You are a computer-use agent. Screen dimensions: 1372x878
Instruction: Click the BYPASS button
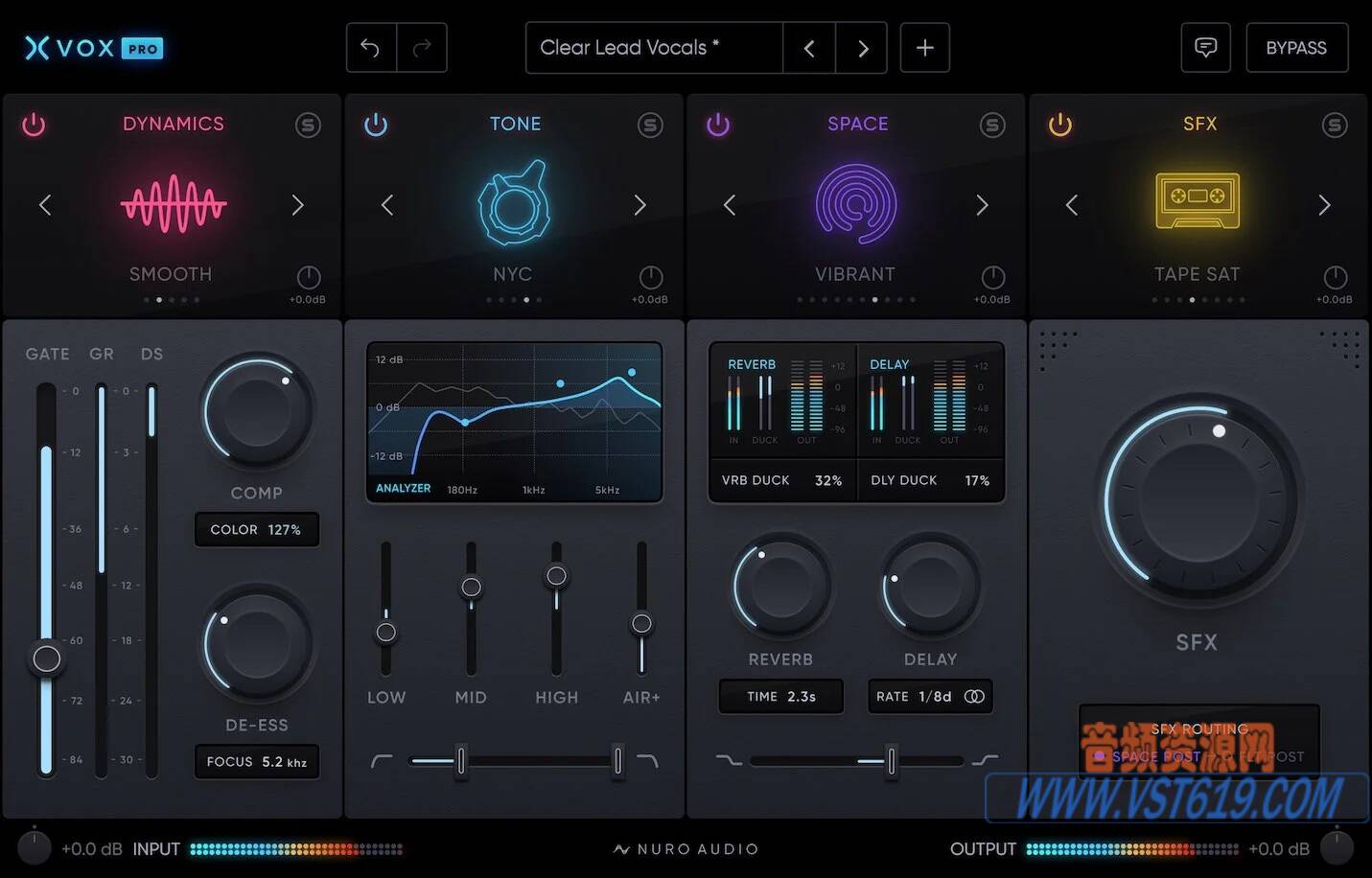pyautogui.click(x=1296, y=47)
